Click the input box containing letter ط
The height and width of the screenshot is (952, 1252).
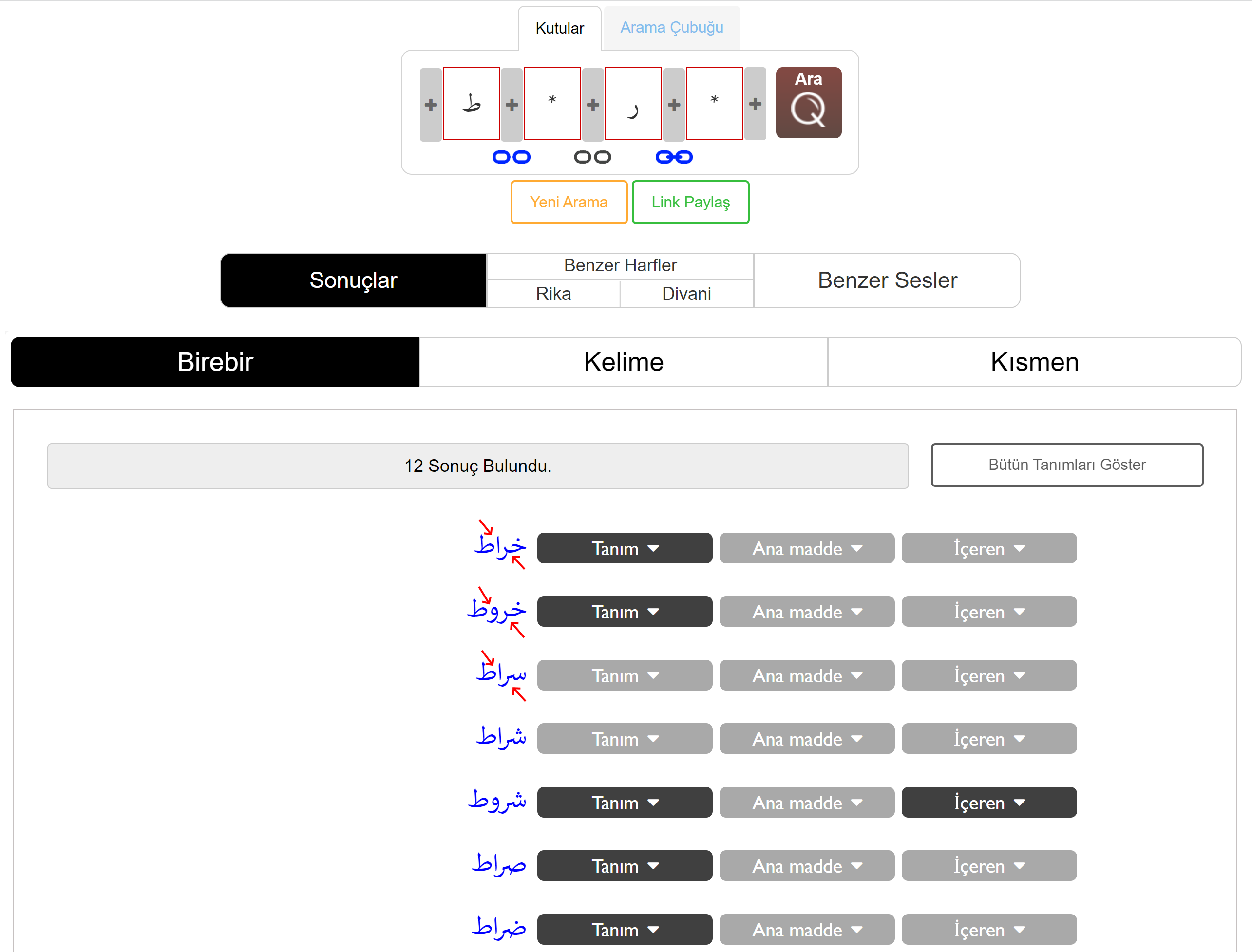pos(471,104)
